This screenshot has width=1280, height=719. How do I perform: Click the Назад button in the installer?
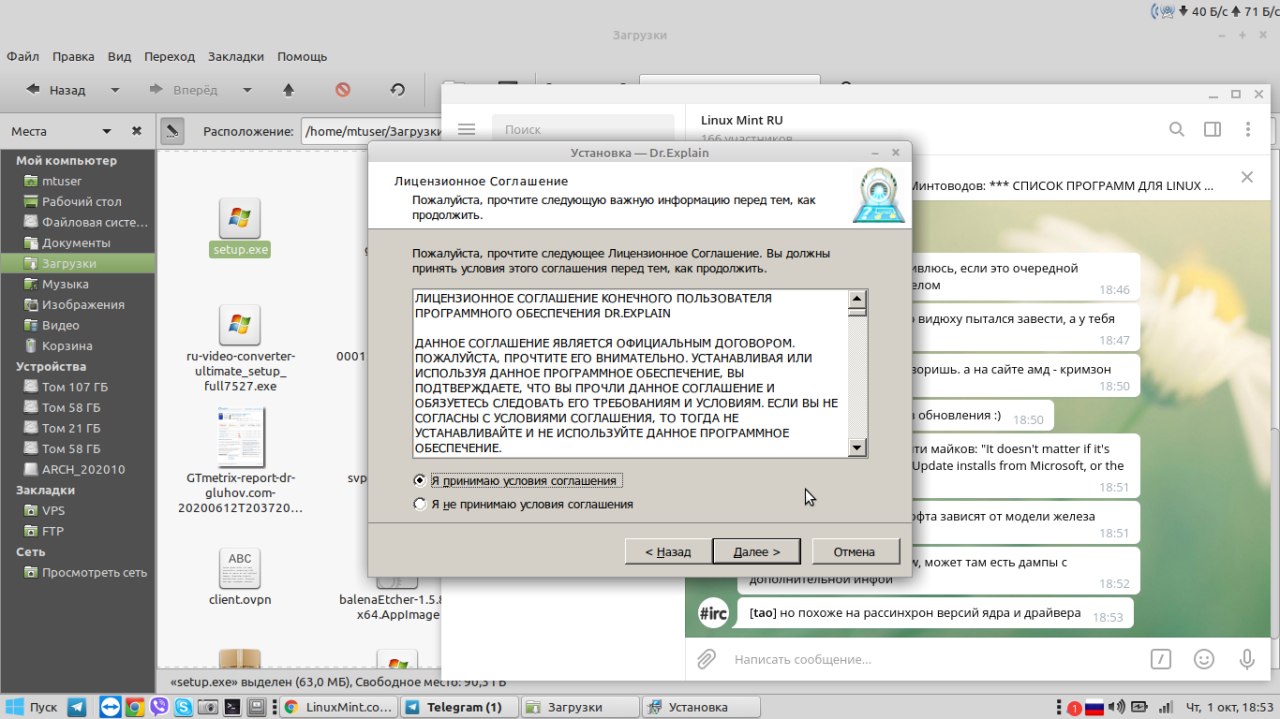(668, 551)
